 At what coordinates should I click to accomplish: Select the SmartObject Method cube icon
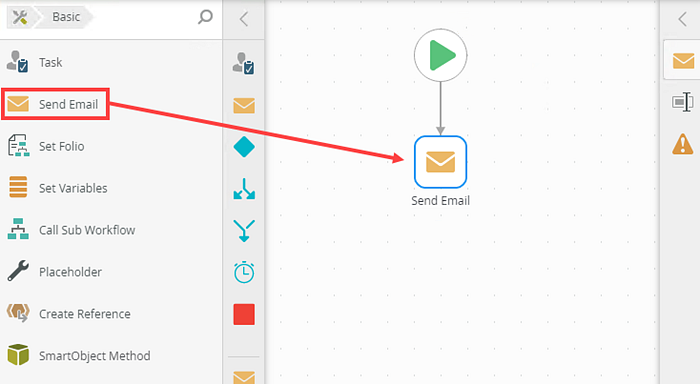(x=18, y=355)
